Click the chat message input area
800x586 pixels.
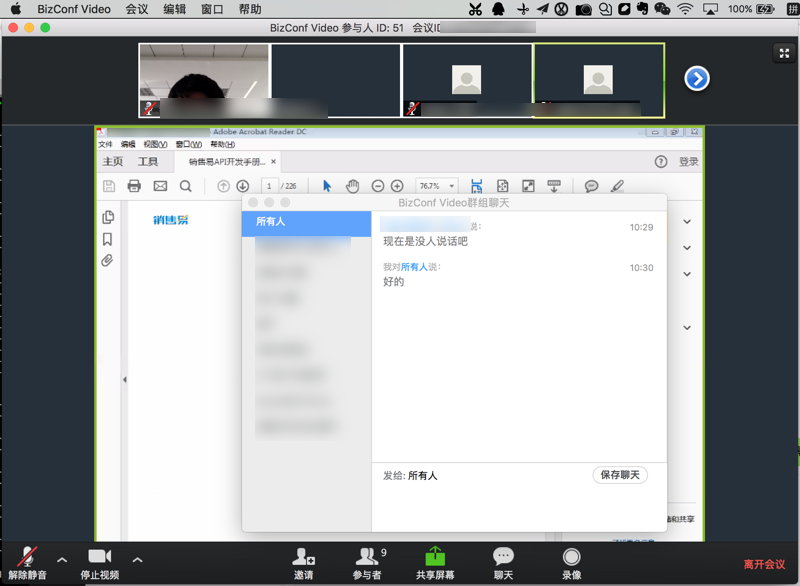pyautogui.click(x=519, y=507)
